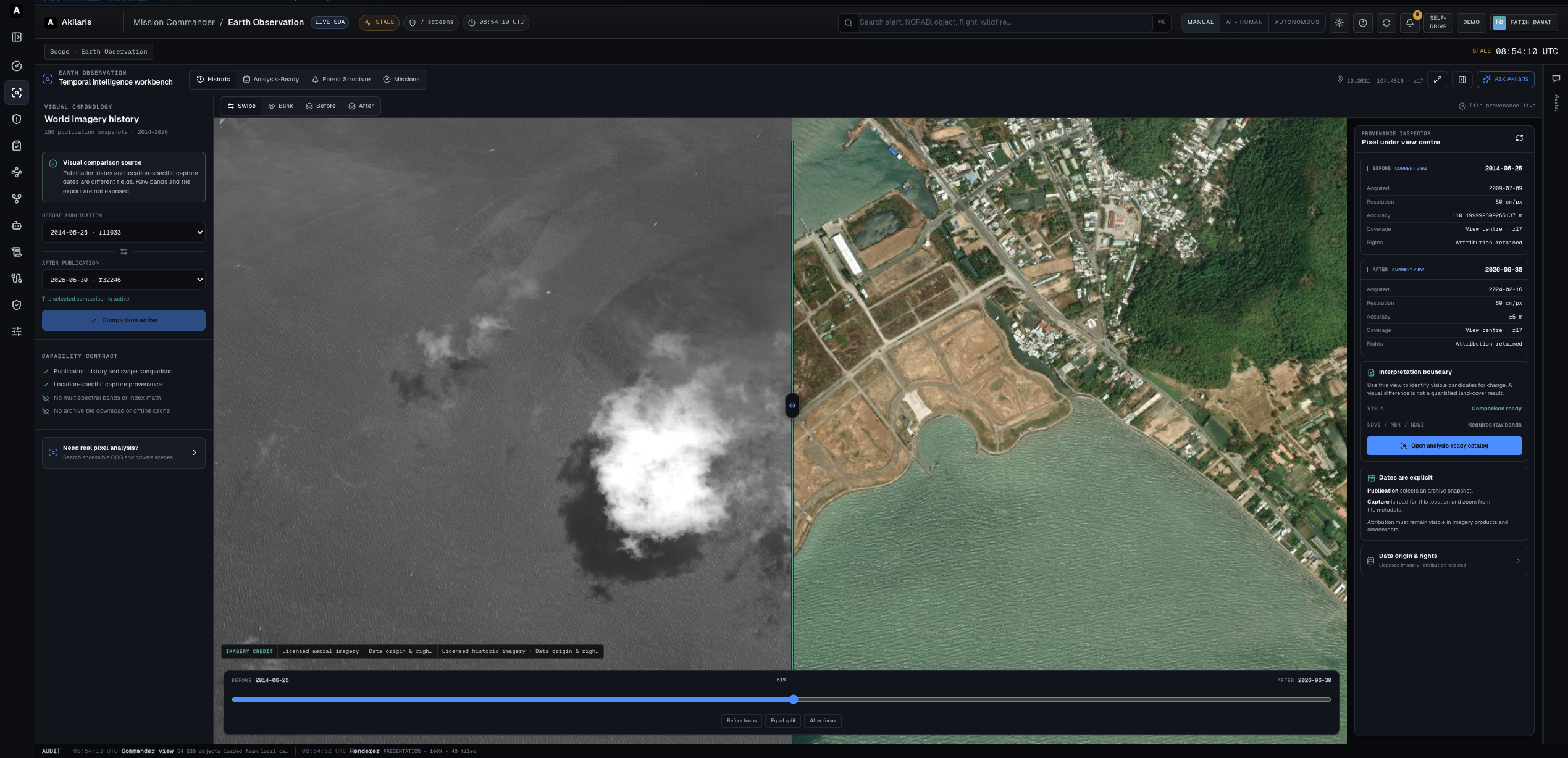Toggle light theme with the sun icon

[1339, 22]
